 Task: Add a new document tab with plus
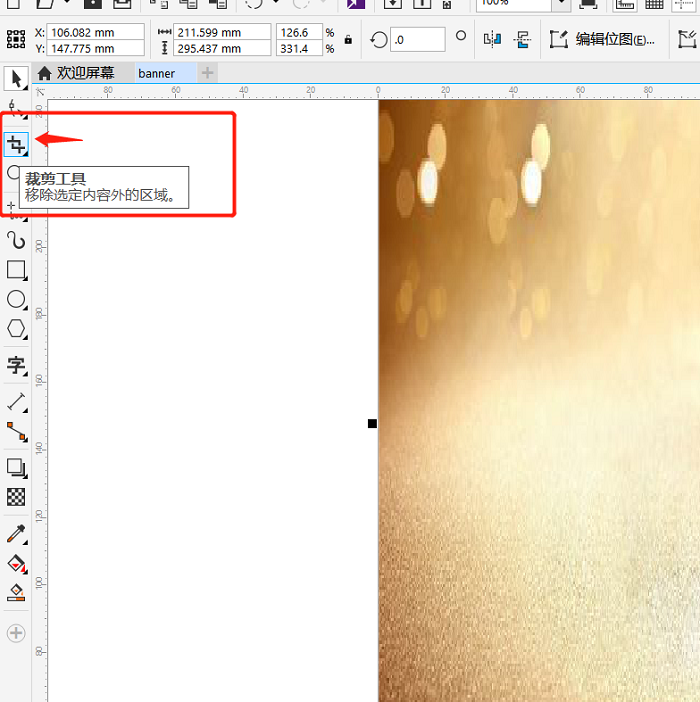point(207,73)
